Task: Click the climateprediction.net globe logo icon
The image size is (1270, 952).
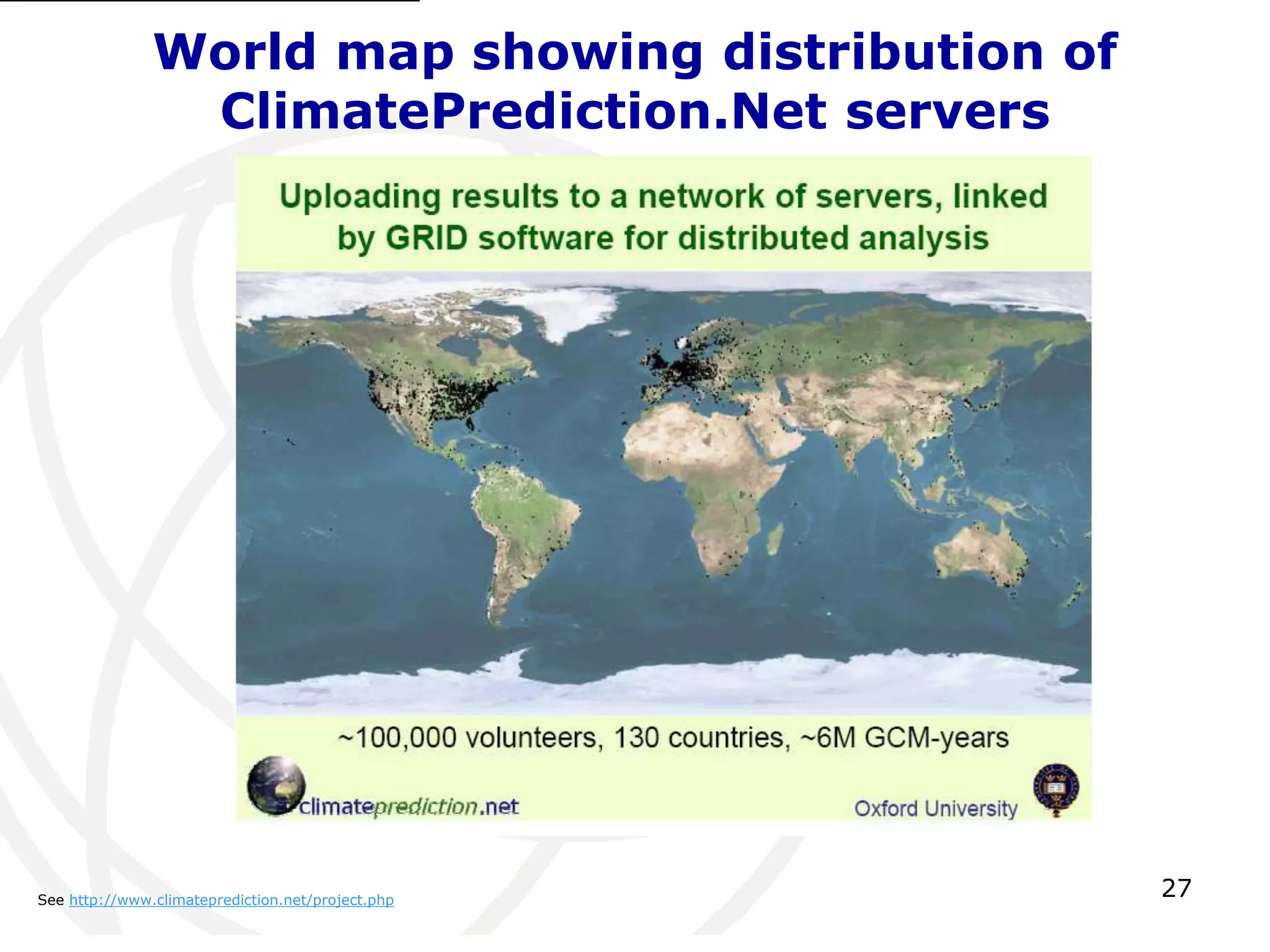Action: (276, 785)
